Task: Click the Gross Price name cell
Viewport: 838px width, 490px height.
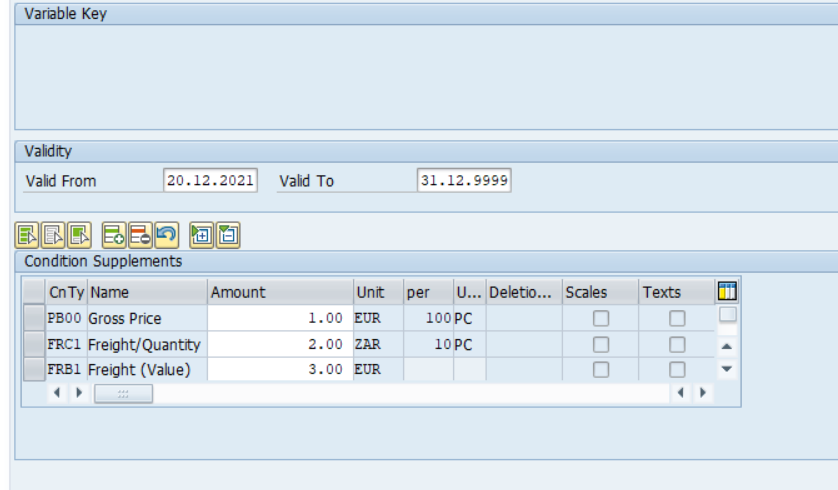Action: pos(147,318)
